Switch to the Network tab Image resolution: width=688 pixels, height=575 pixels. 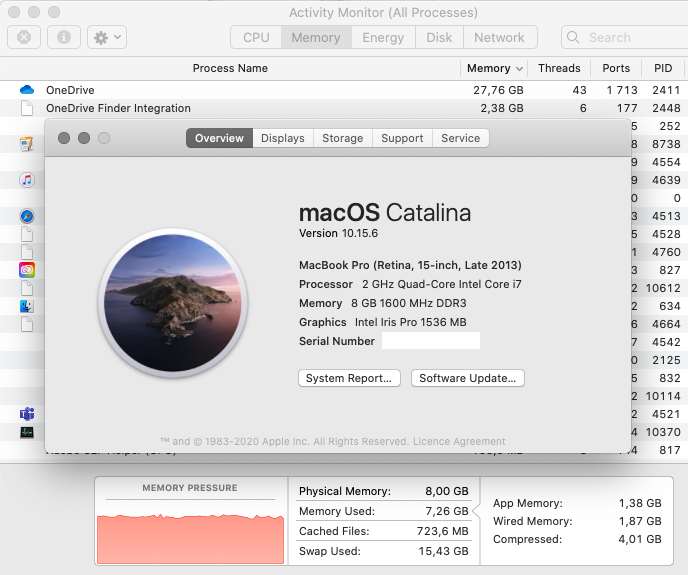[x=499, y=37]
